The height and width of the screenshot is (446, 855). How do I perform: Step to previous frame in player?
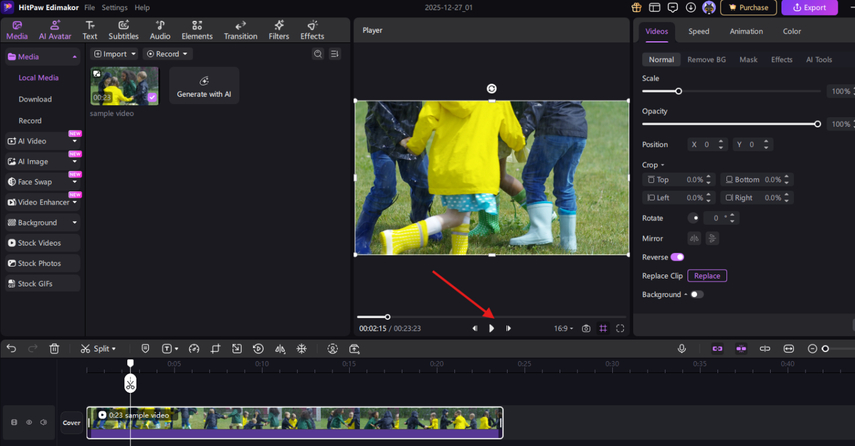pos(475,328)
